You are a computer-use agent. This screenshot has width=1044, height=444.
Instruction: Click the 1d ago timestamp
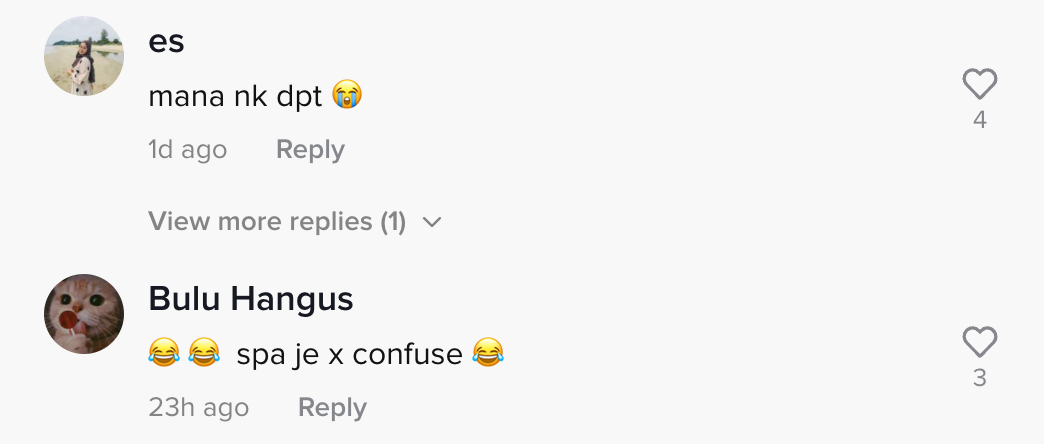[187, 150]
